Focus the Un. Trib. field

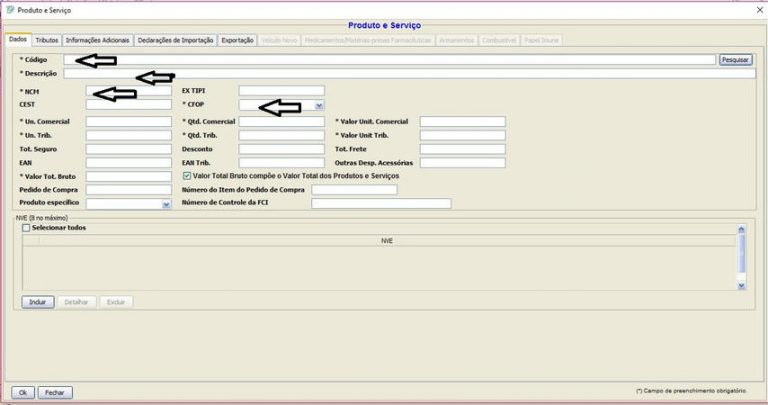click(129, 135)
